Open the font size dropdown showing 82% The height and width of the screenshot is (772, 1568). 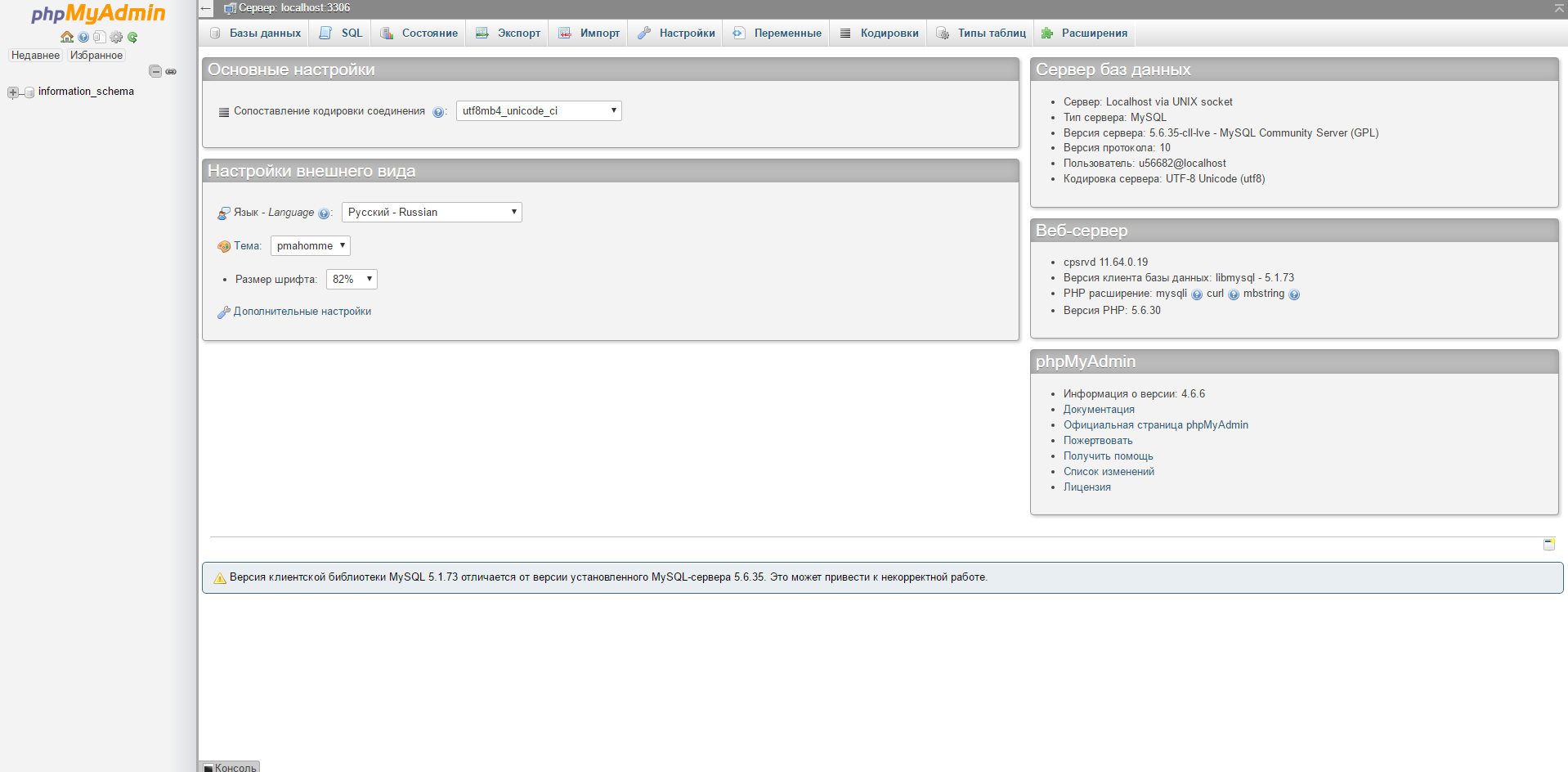coord(352,280)
